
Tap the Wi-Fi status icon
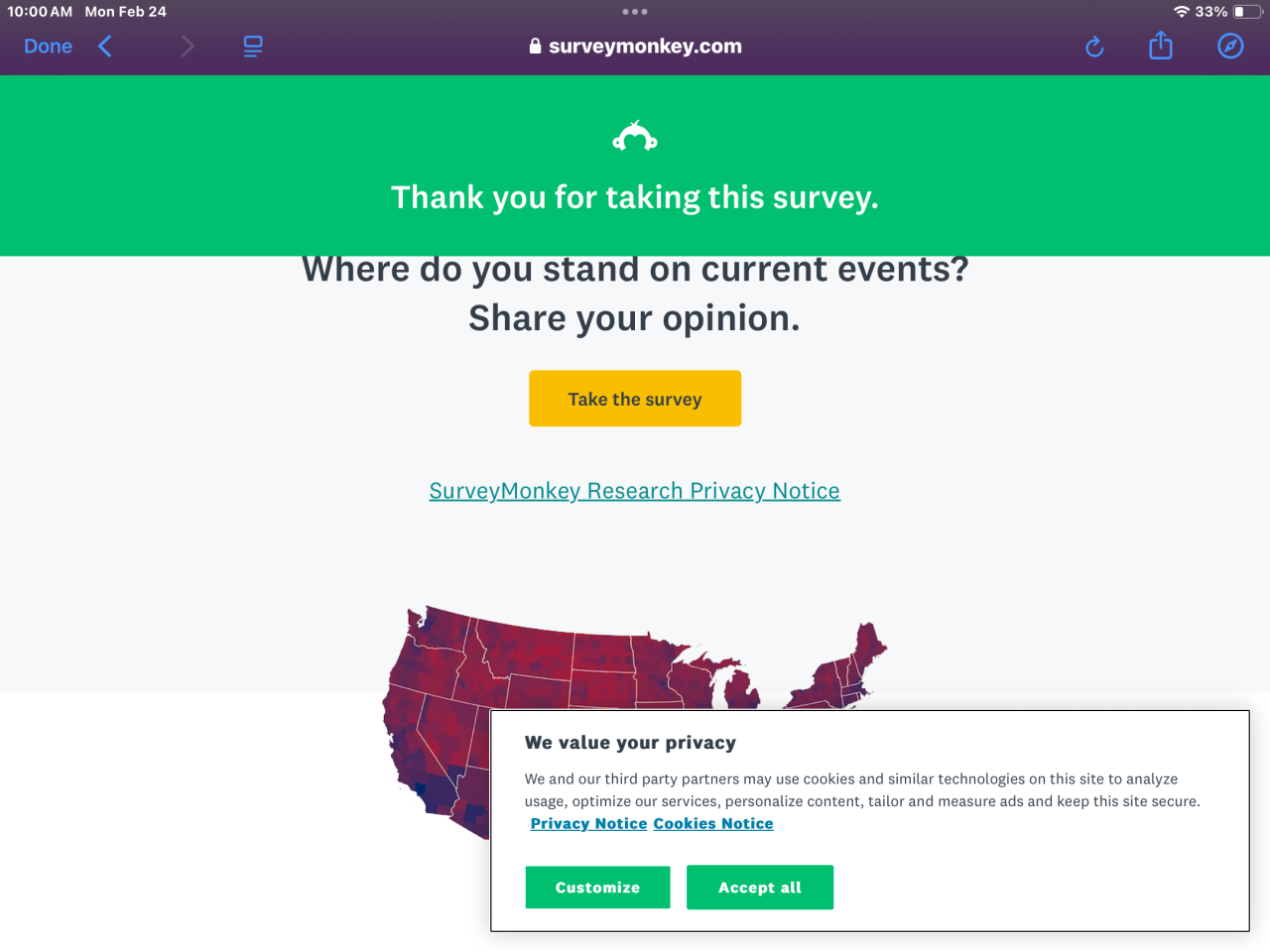tap(1181, 12)
